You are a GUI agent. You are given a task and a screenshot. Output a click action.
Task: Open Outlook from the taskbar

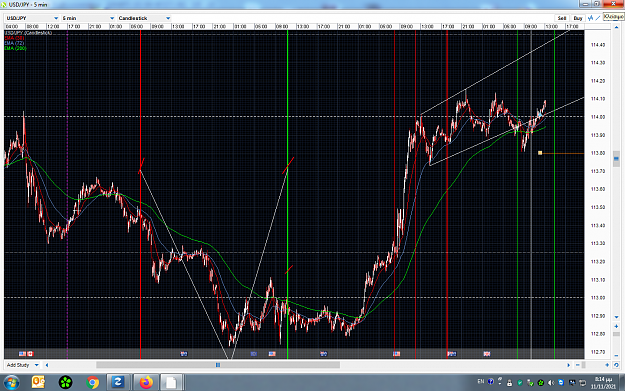pyautogui.click(x=39, y=383)
